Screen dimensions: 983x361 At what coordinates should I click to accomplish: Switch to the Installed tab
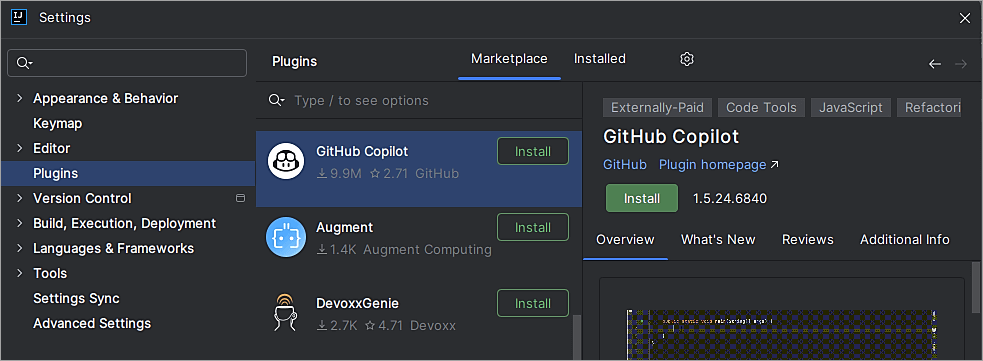(600, 59)
